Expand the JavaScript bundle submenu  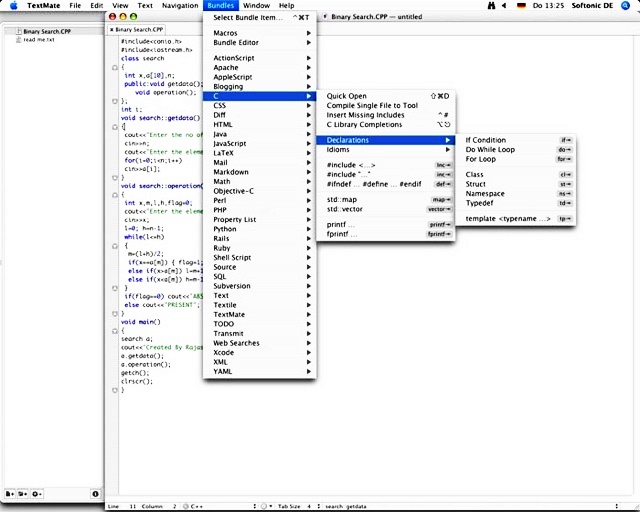point(260,143)
